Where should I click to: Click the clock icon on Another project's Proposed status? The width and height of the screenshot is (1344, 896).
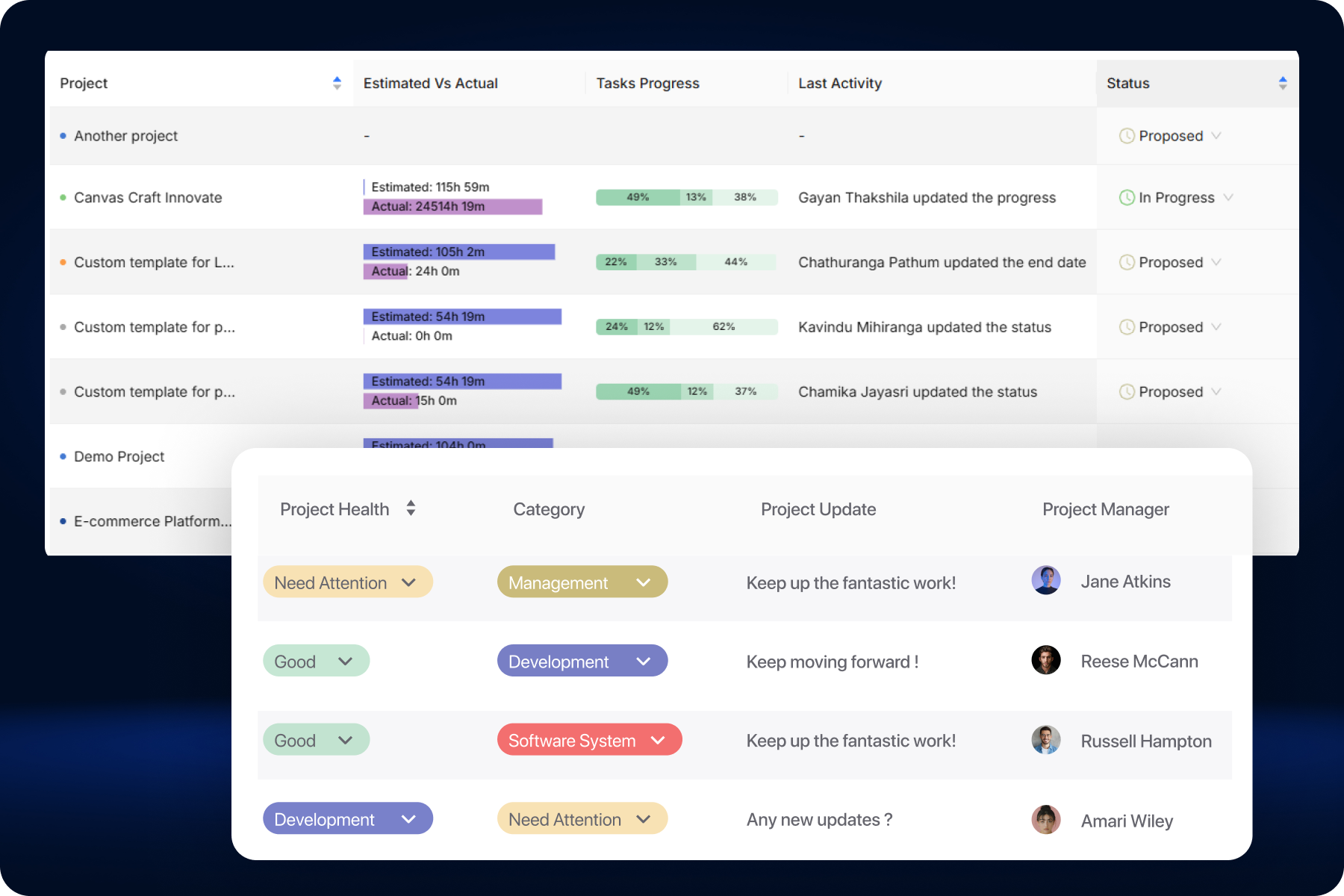1127,136
